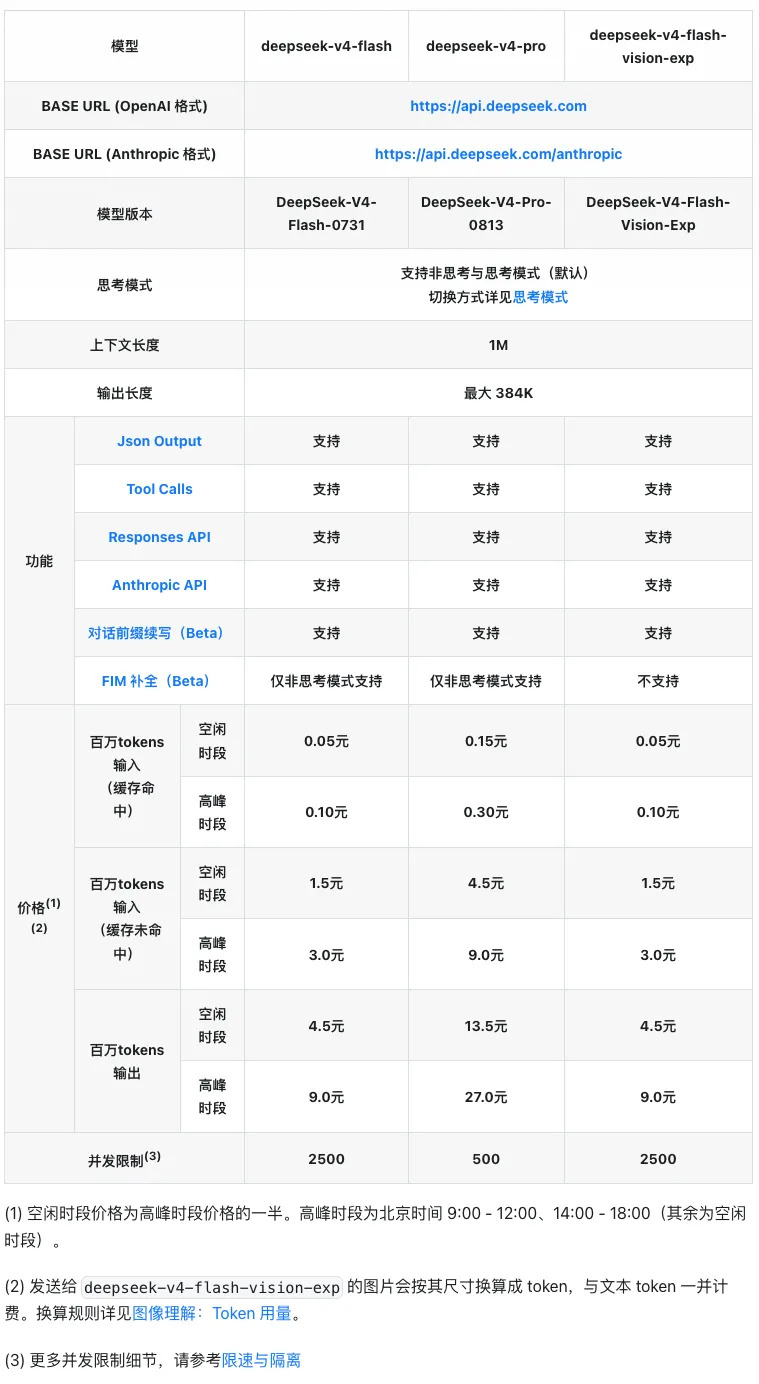Open the Tool Calls feature link
Viewport: 759px width, 1384px height.
[x=159, y=489]
